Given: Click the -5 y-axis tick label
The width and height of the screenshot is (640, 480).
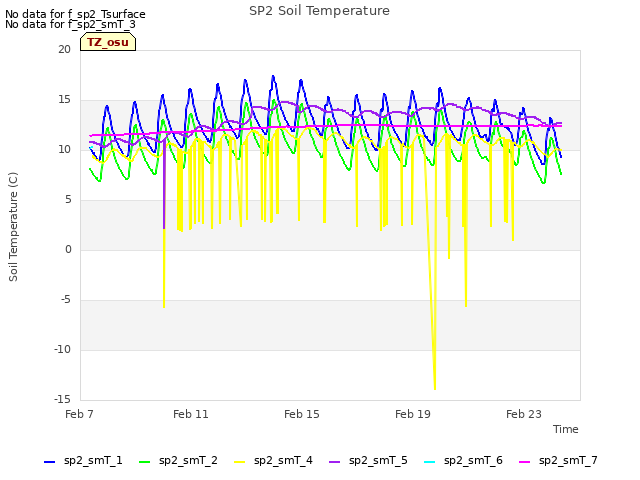Looking at the screenshot, I should [x=66, y=300].
